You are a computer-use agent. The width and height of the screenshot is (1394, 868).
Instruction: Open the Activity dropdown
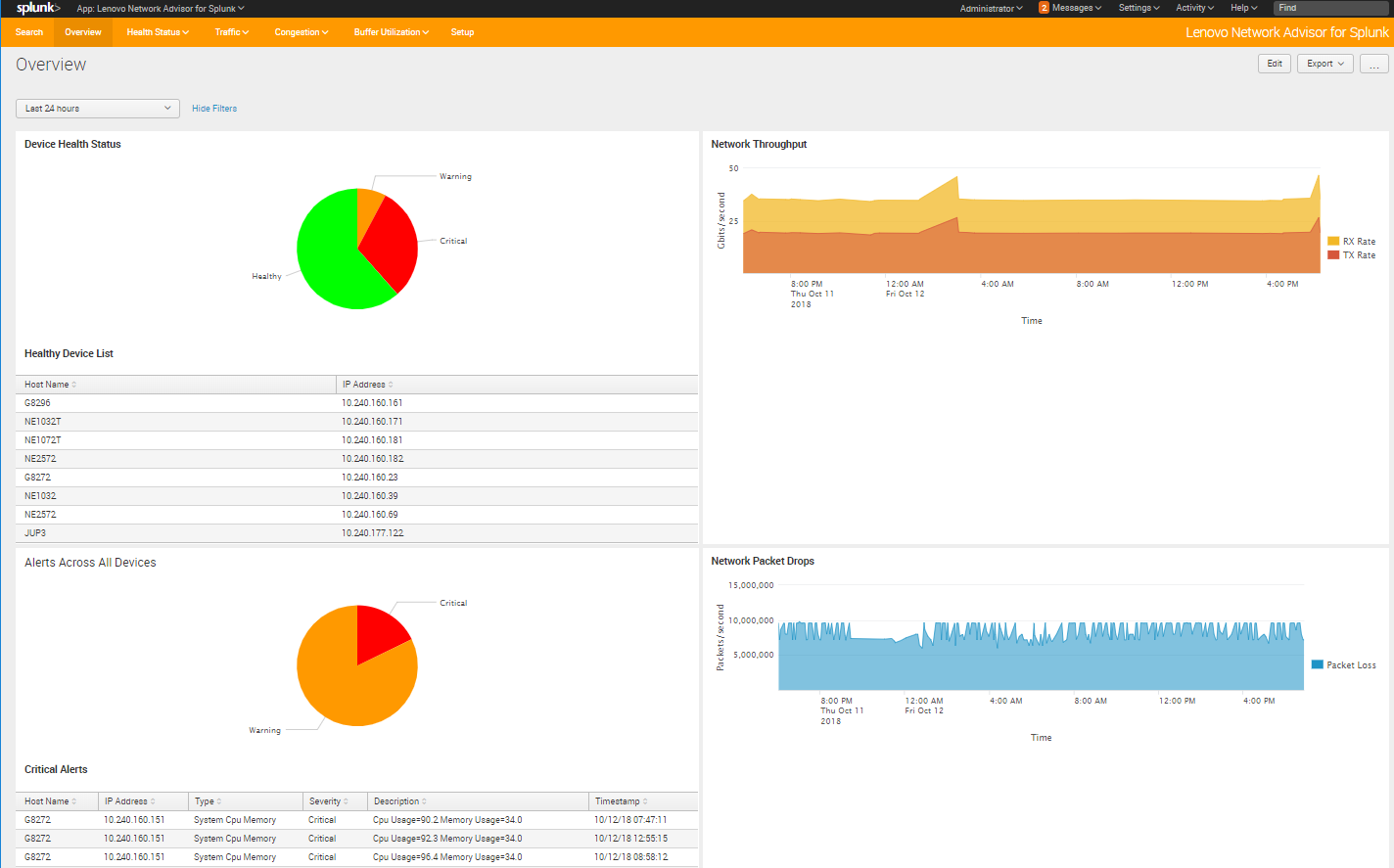pyautogui.click(x=1194, y=8)
